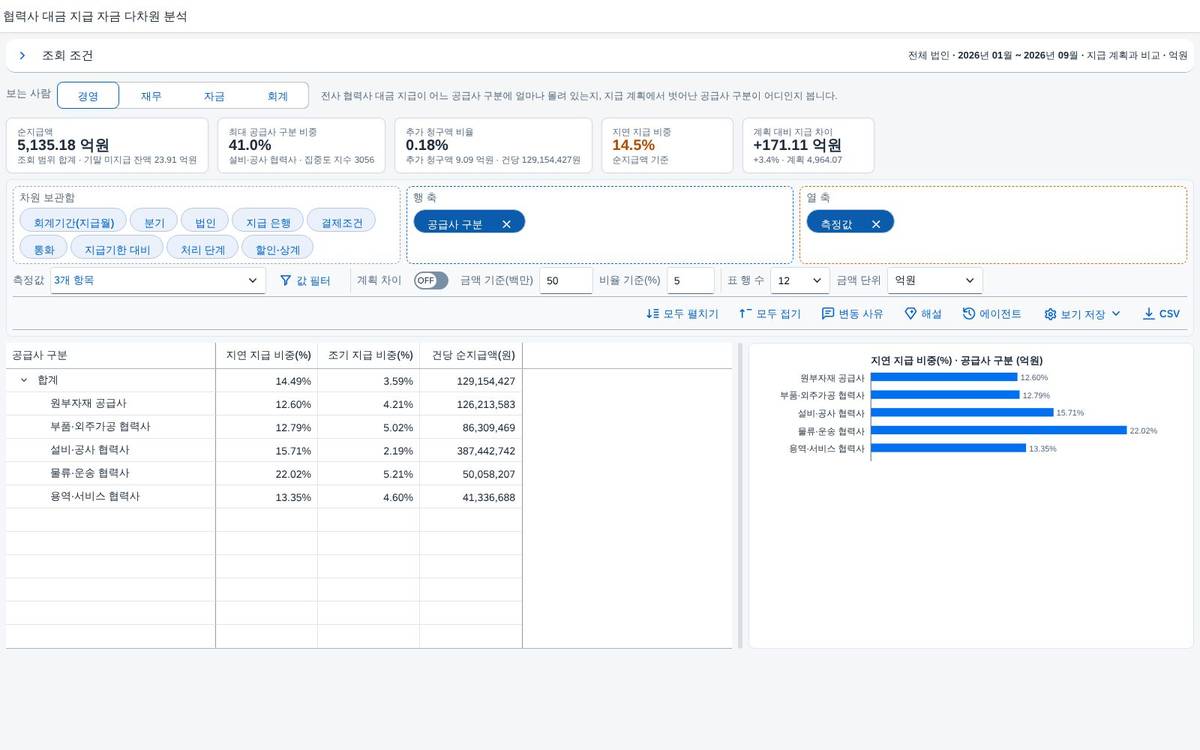Click the 변동 사유 comment icon
The image size is (1200, 750).
[828, 314]
